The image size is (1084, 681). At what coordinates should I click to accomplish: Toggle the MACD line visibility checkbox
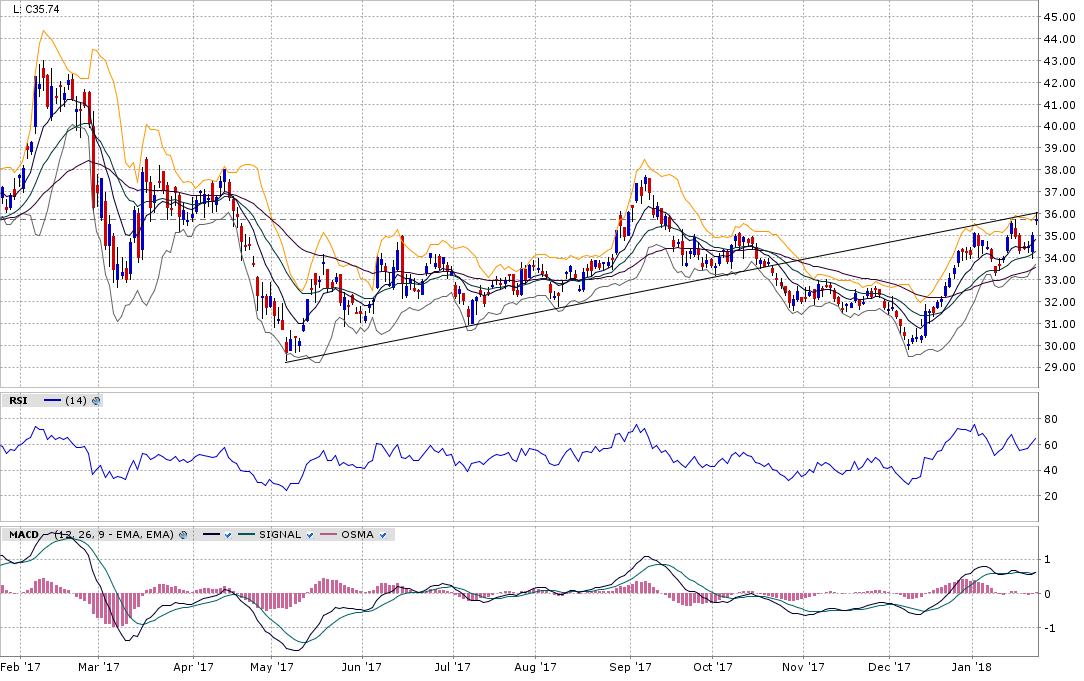tap(228, 535)
